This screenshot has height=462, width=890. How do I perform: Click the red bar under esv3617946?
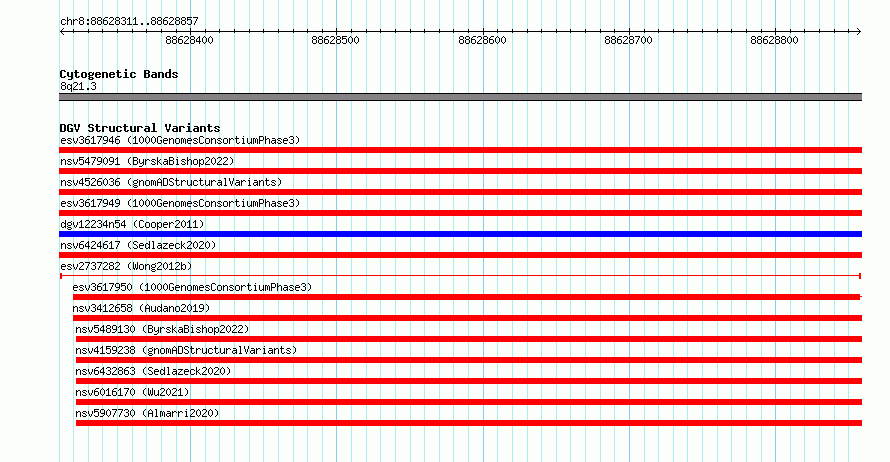pos(460,150)
